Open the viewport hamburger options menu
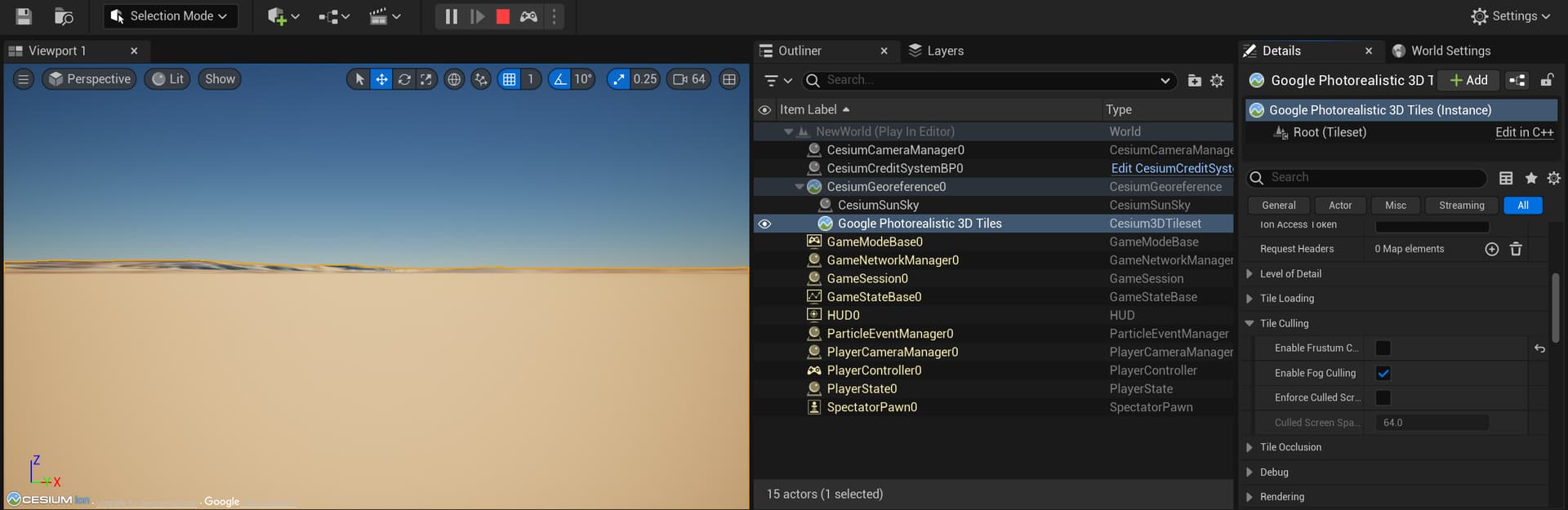This screenshot has width=1568, height=510. pyautogui.click(x=24, y=79)
